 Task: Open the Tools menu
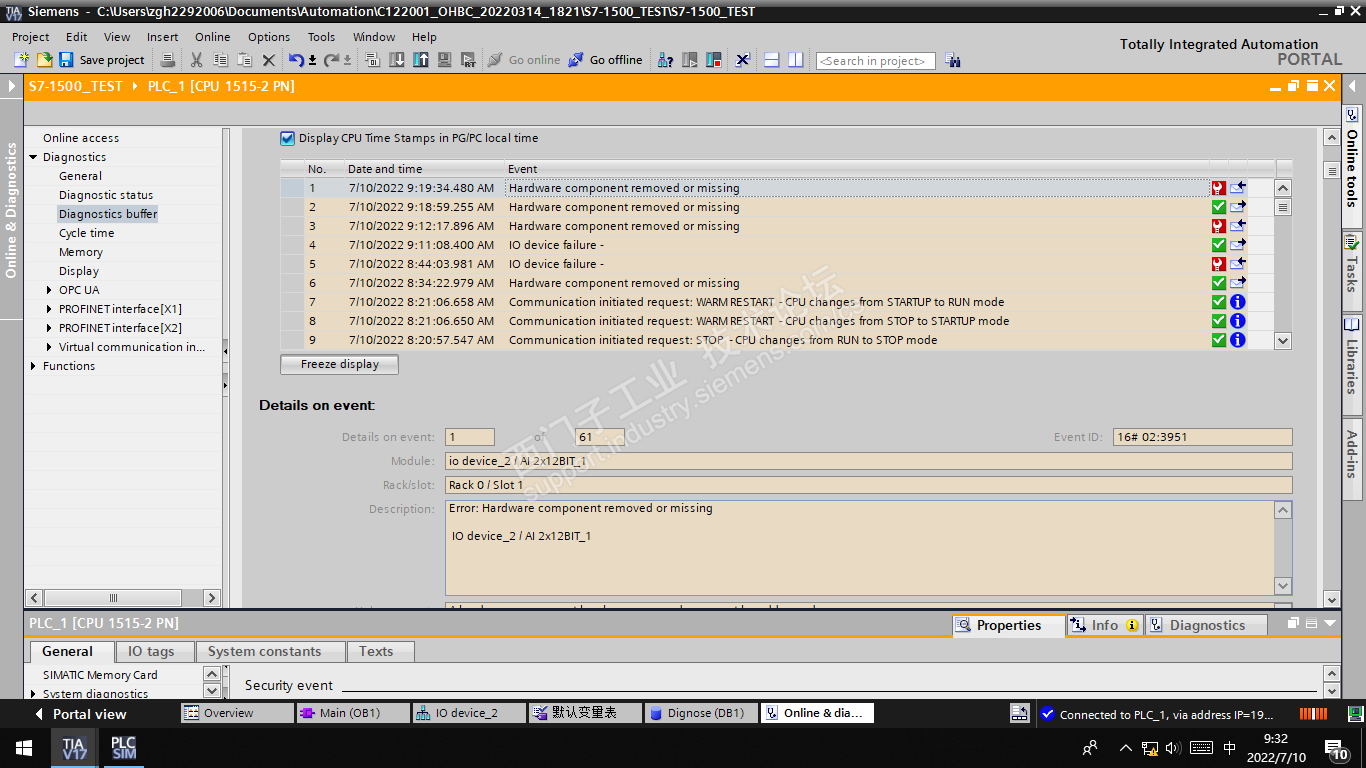coord(321,37)
